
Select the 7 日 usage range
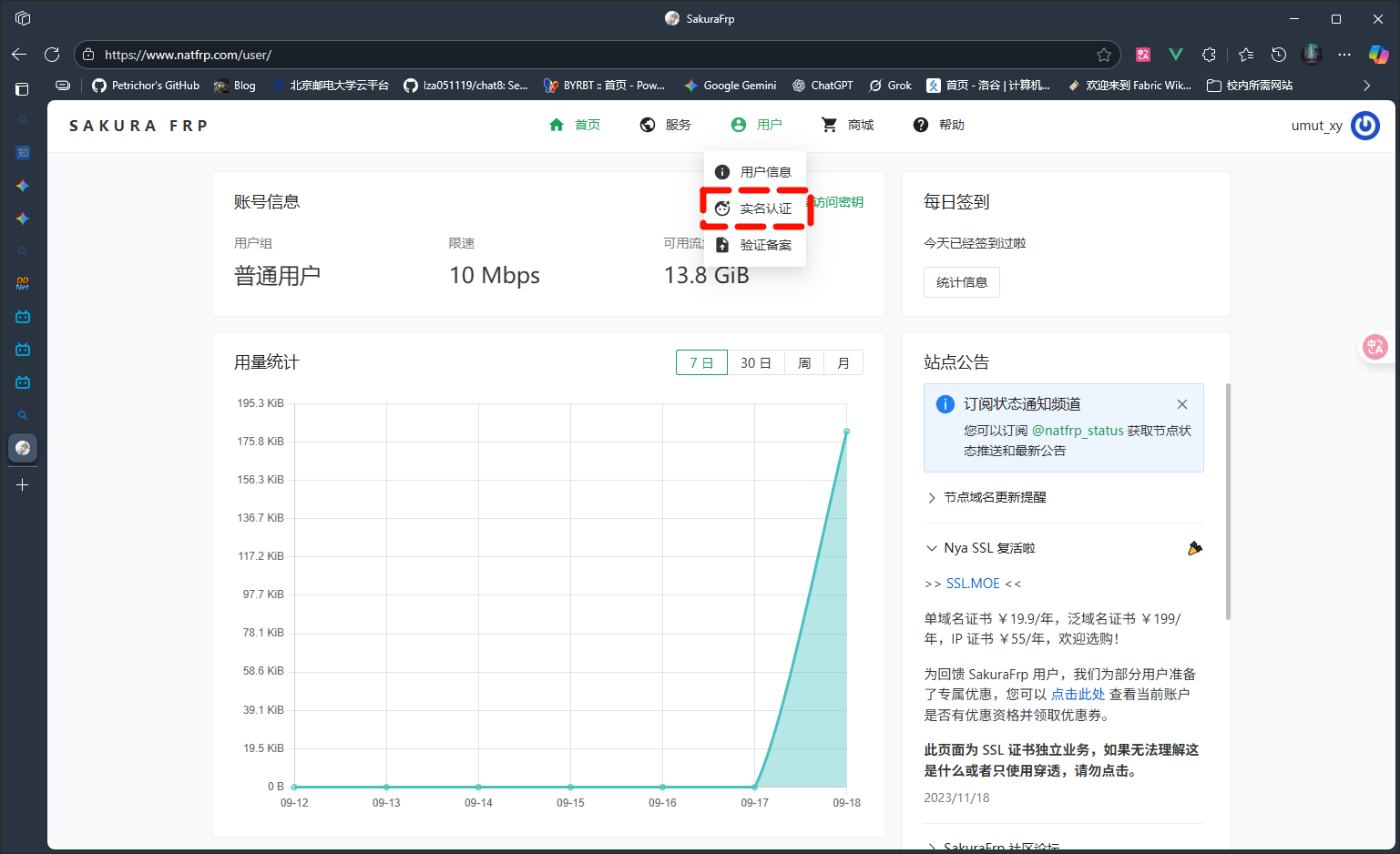click(701, 362)
